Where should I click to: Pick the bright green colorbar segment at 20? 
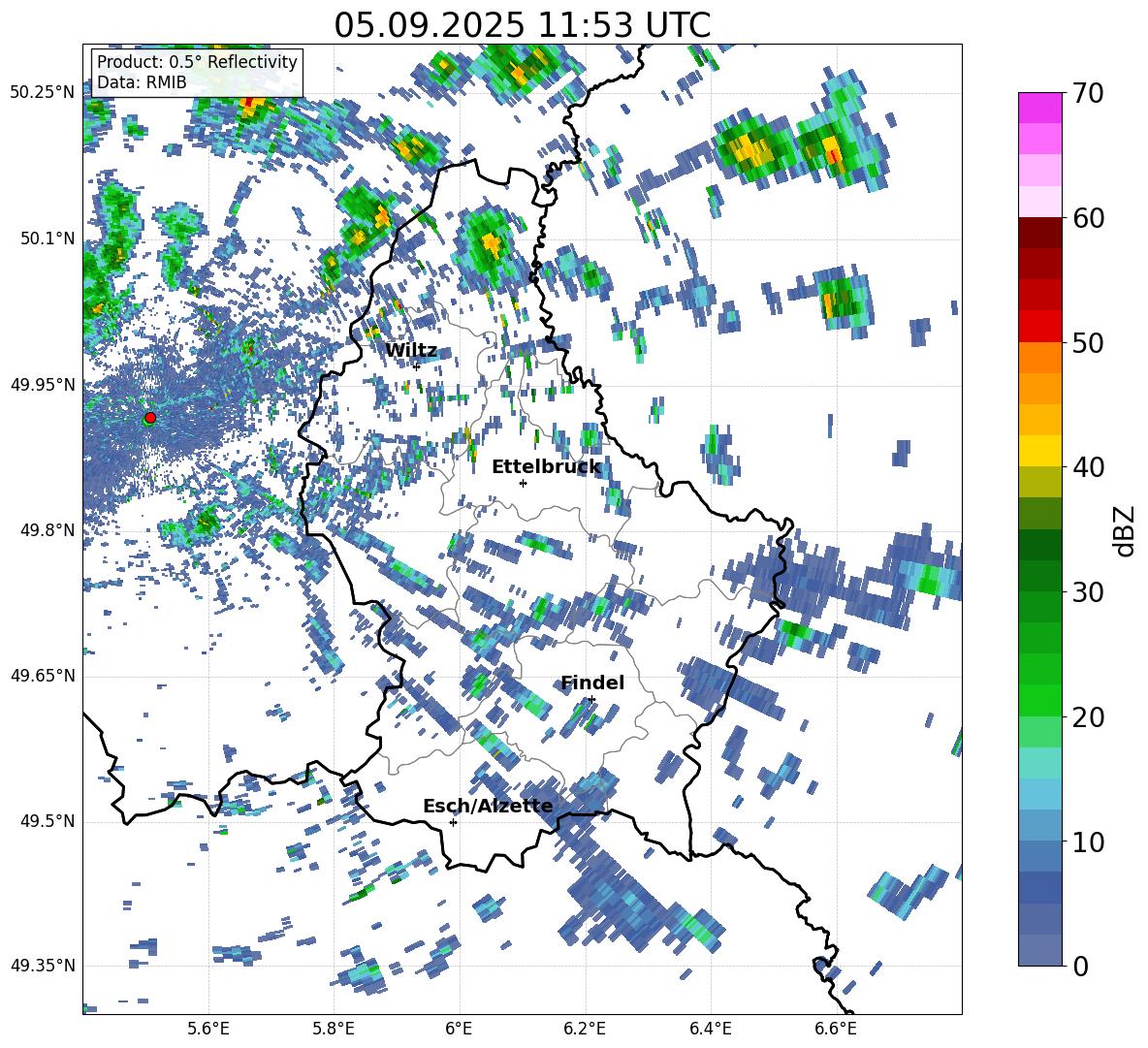[x=1039, y=700]
